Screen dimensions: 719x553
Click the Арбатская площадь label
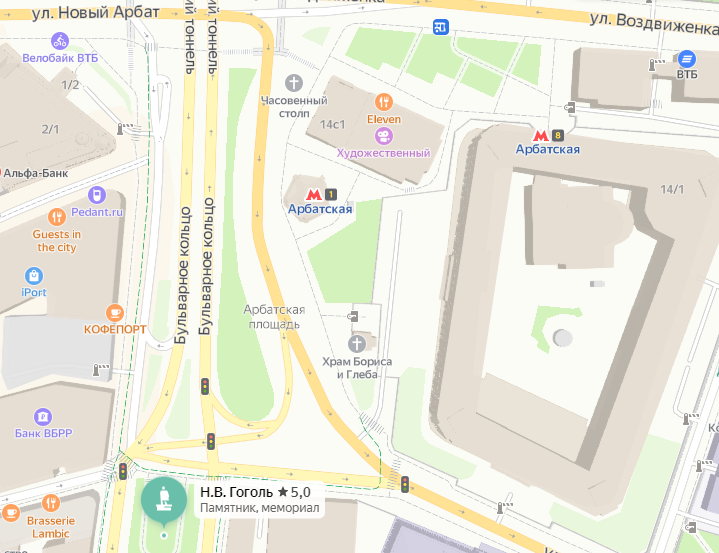pos(274,317)
